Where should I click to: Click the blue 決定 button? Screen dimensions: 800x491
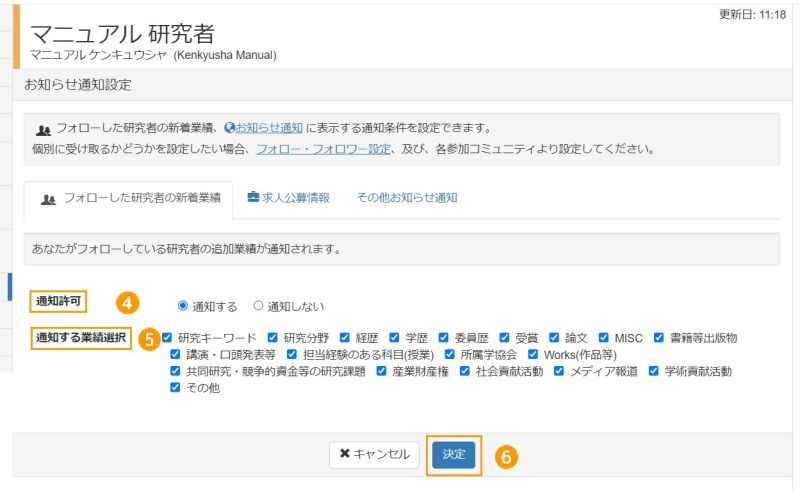454,455
